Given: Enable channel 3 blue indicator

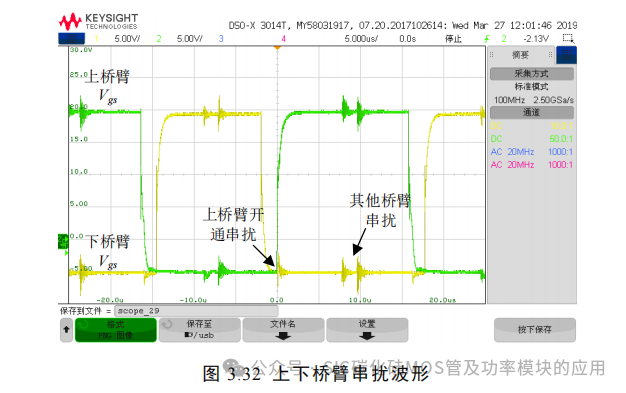Looking at the screenshot, I should pyautogui.click(x=221, y=39).
